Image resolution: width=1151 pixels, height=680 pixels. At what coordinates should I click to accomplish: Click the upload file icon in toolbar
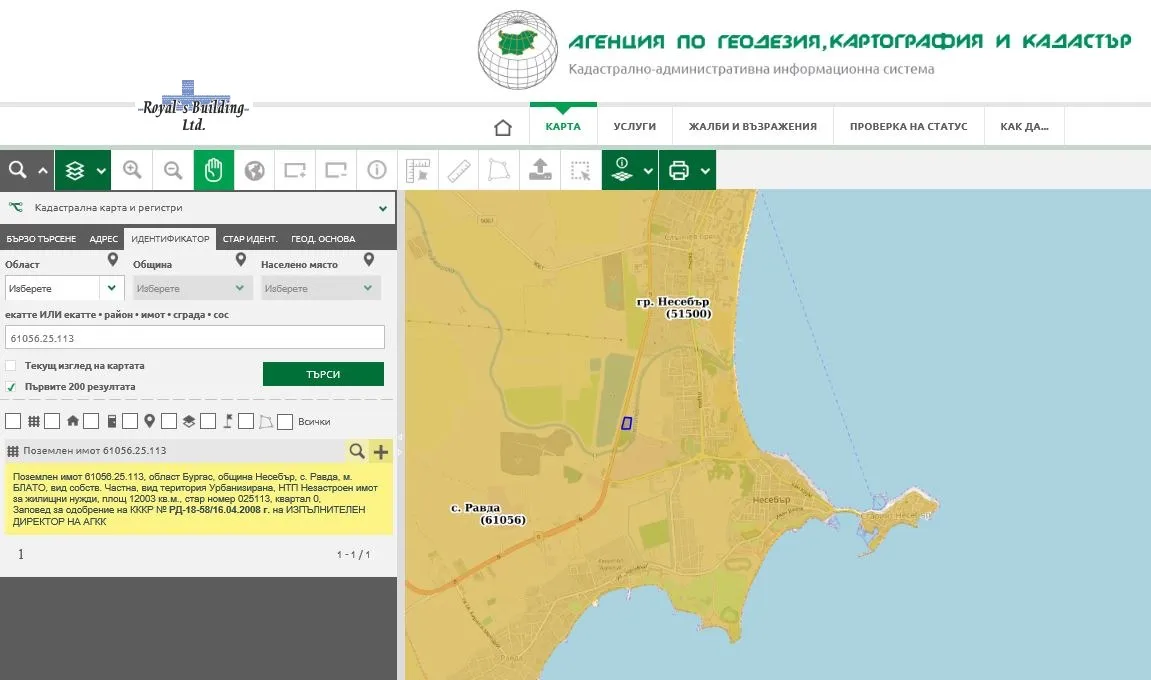pos(540,170)
